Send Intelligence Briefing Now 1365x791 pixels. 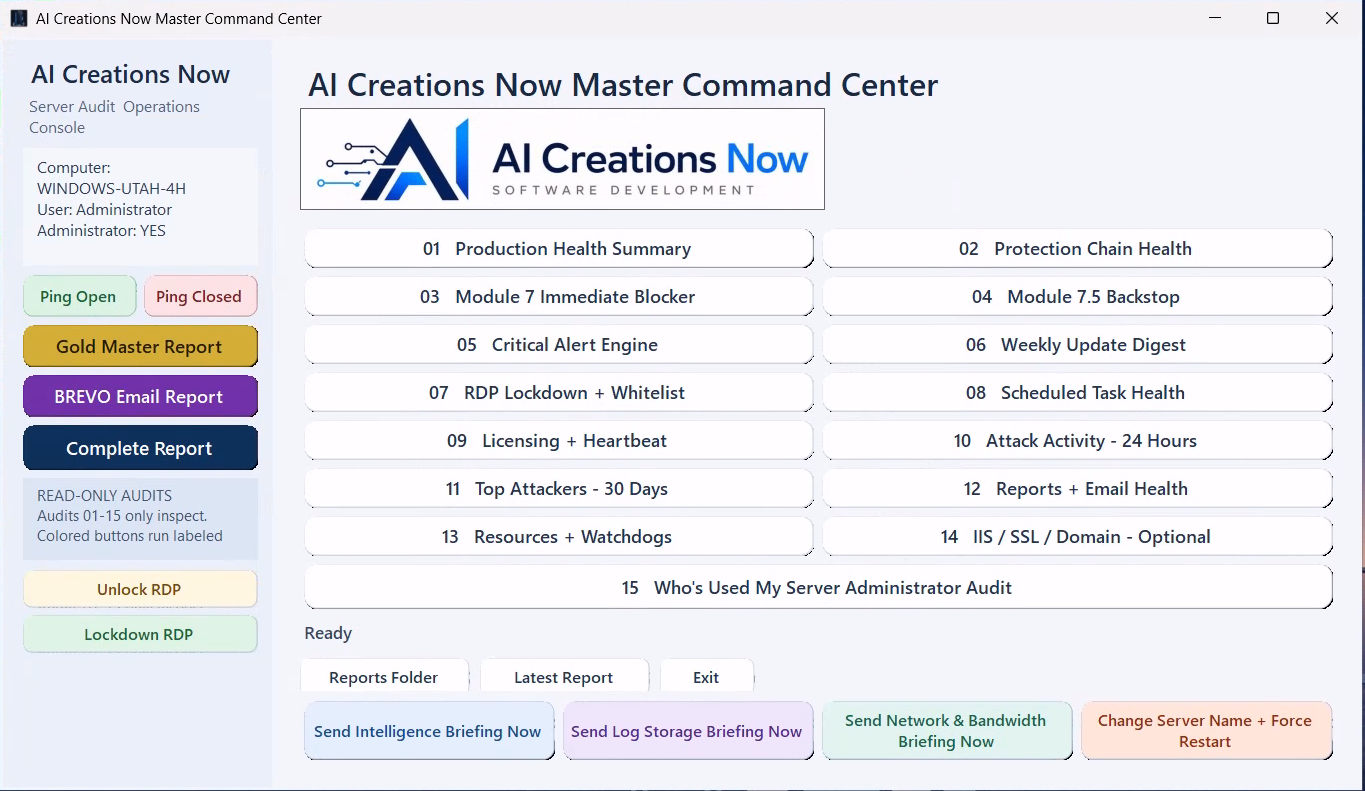[x=428, y=731]
